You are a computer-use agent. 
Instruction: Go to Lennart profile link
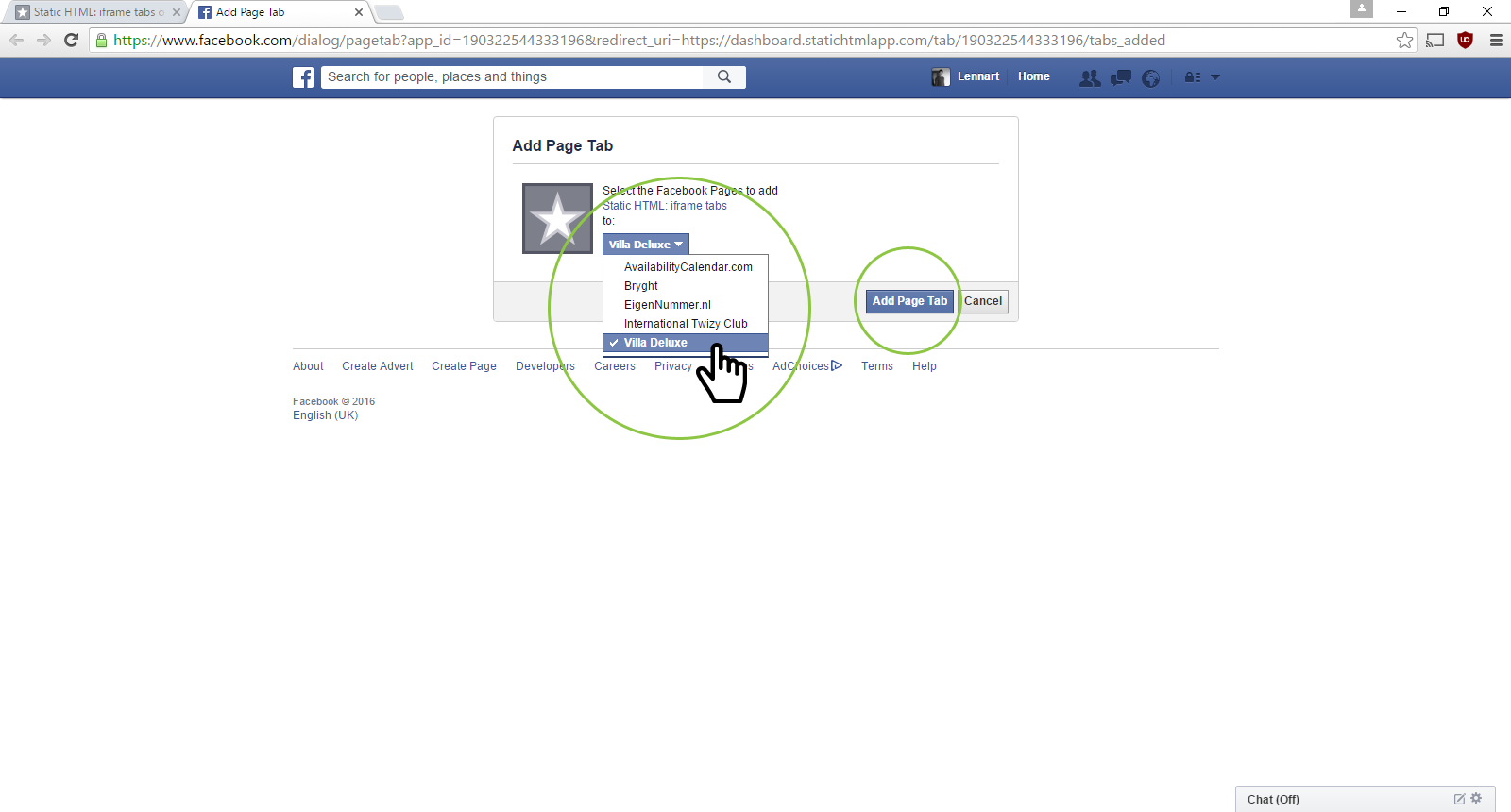pyautogui.click(x=978, y=76)
